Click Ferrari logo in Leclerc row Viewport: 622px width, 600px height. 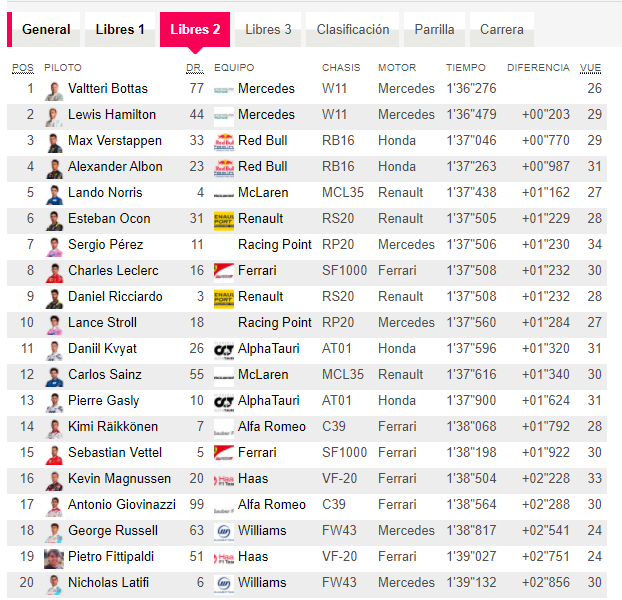click(x=224, y=273)
